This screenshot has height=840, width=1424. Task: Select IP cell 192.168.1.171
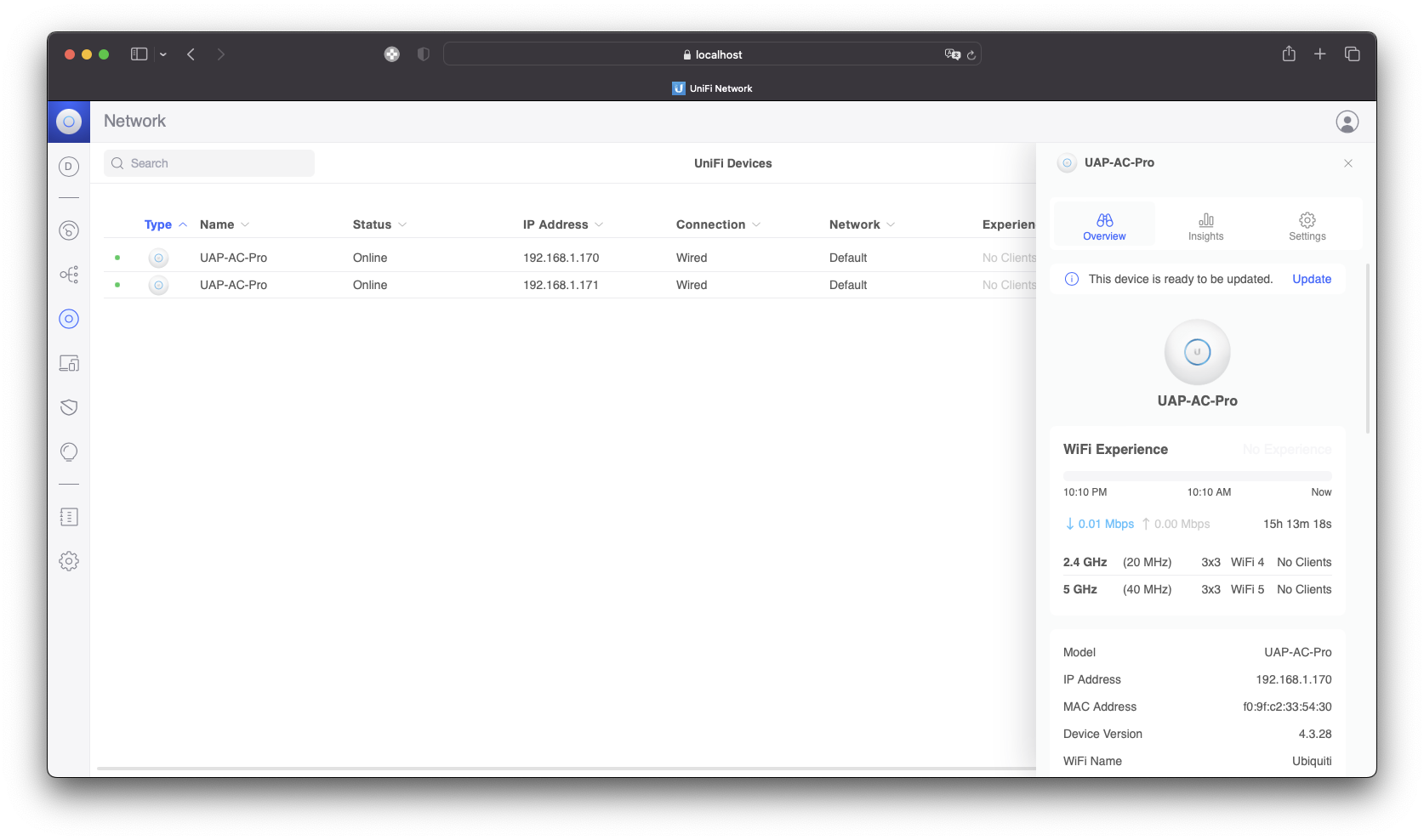click(561, 285)
